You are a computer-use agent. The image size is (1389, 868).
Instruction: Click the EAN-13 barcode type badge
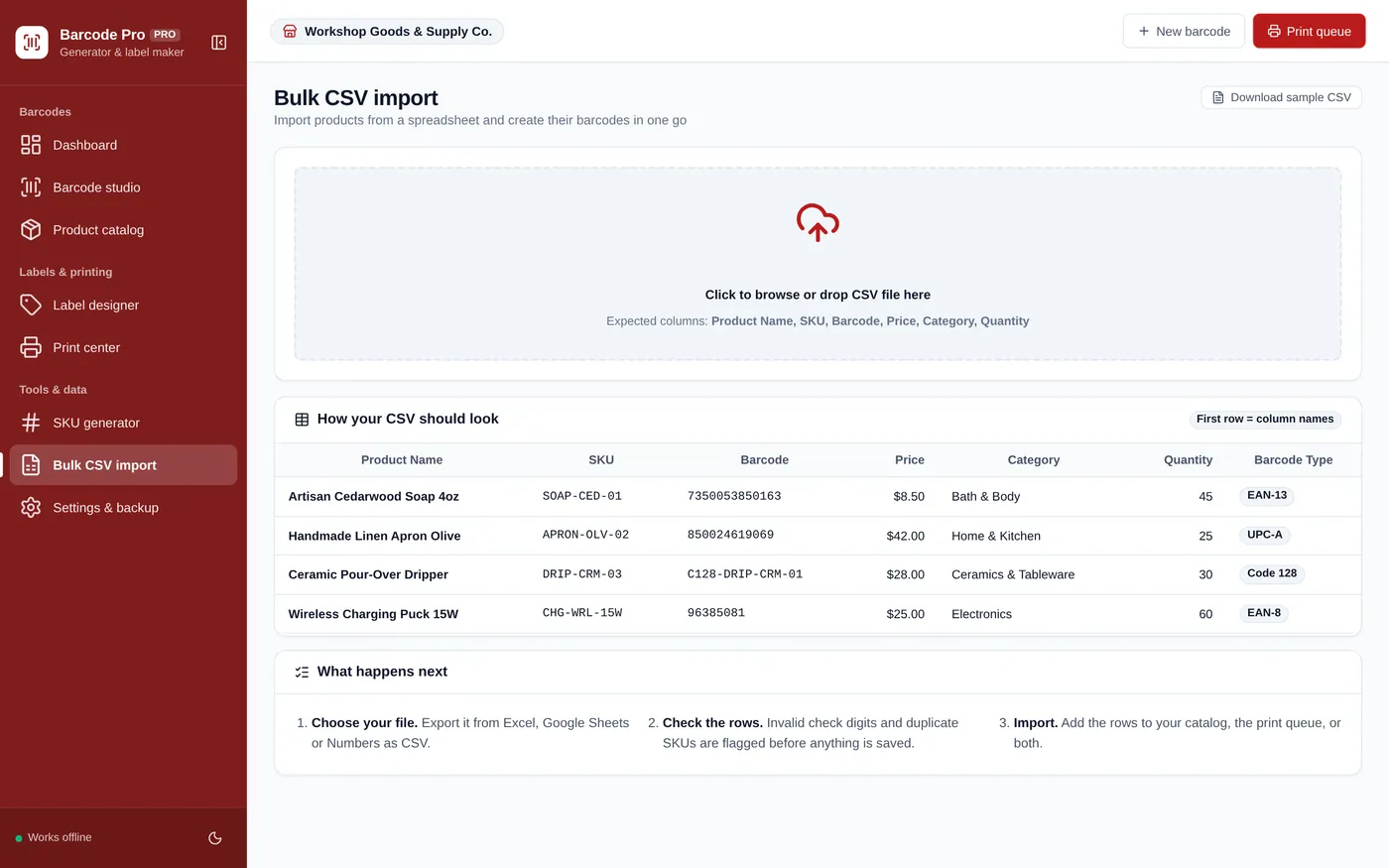1267,496
